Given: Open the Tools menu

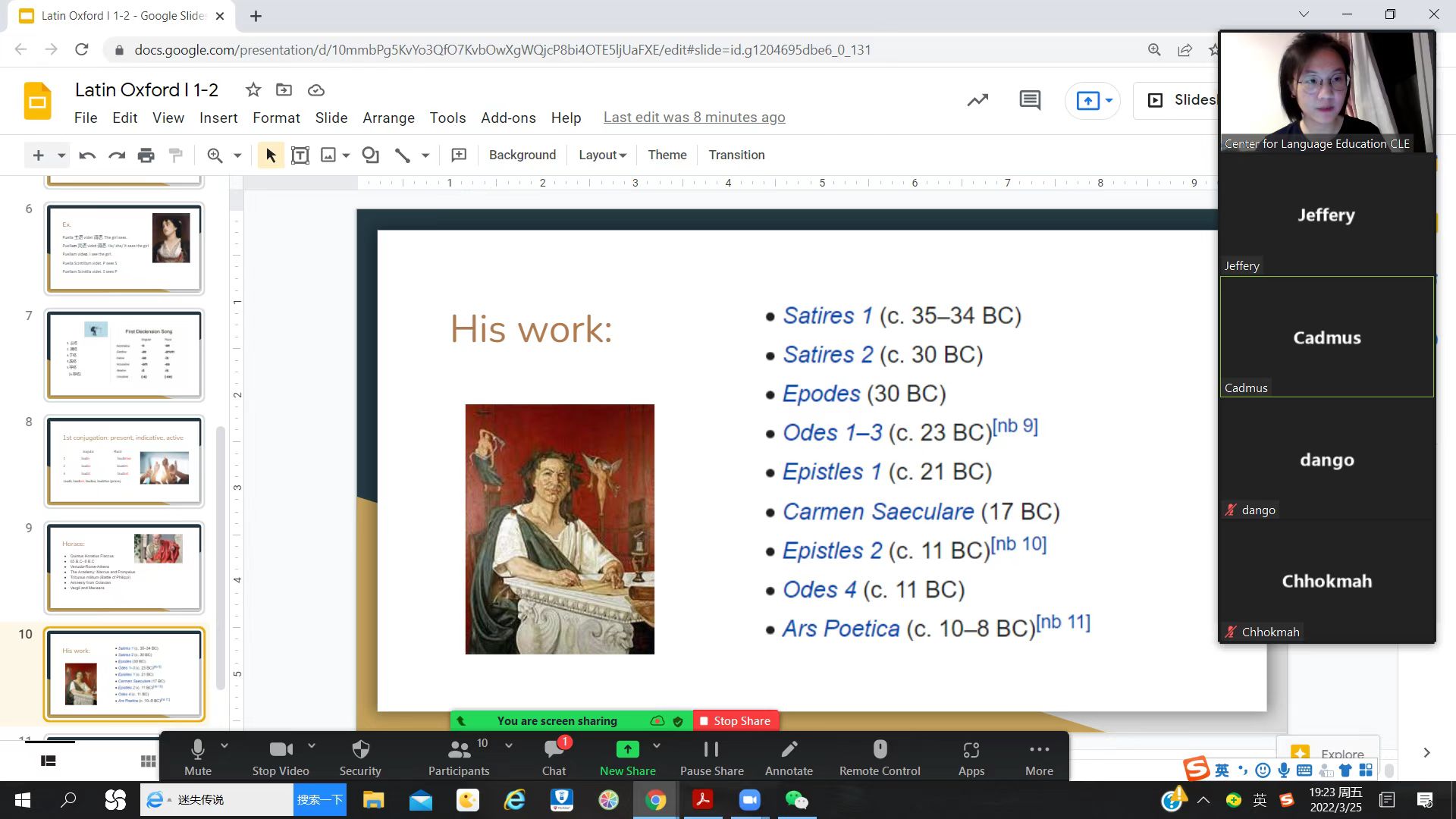Looking at the screenshot, I should click(447, 118).
